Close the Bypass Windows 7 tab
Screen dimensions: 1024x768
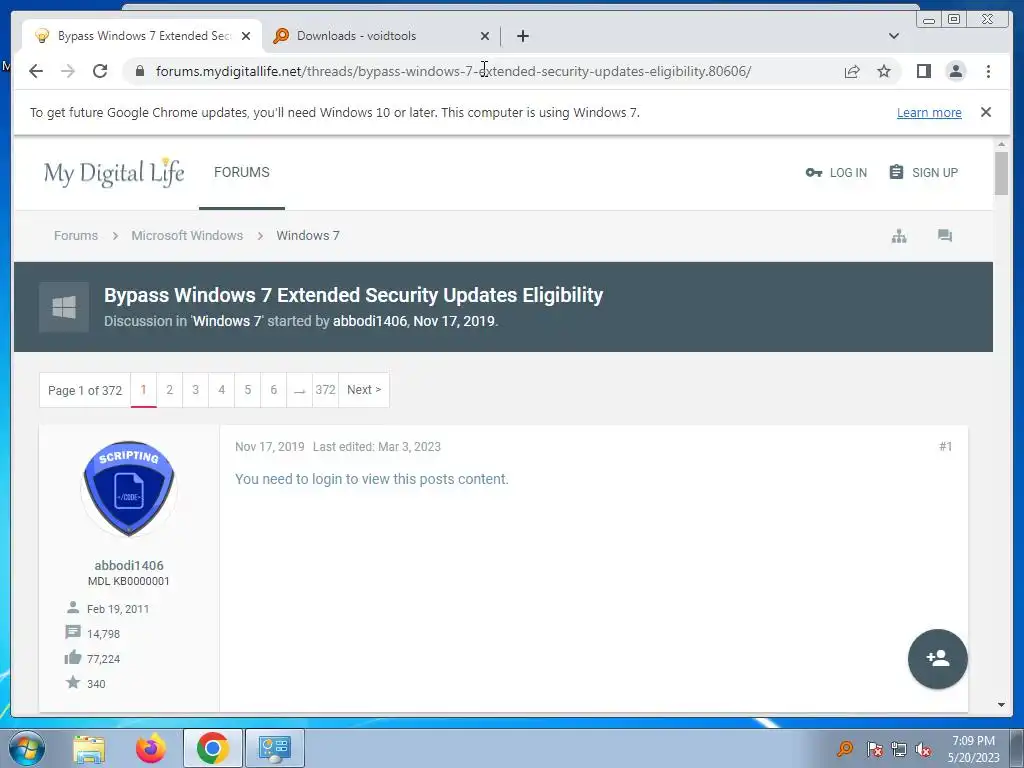(246, 36)
